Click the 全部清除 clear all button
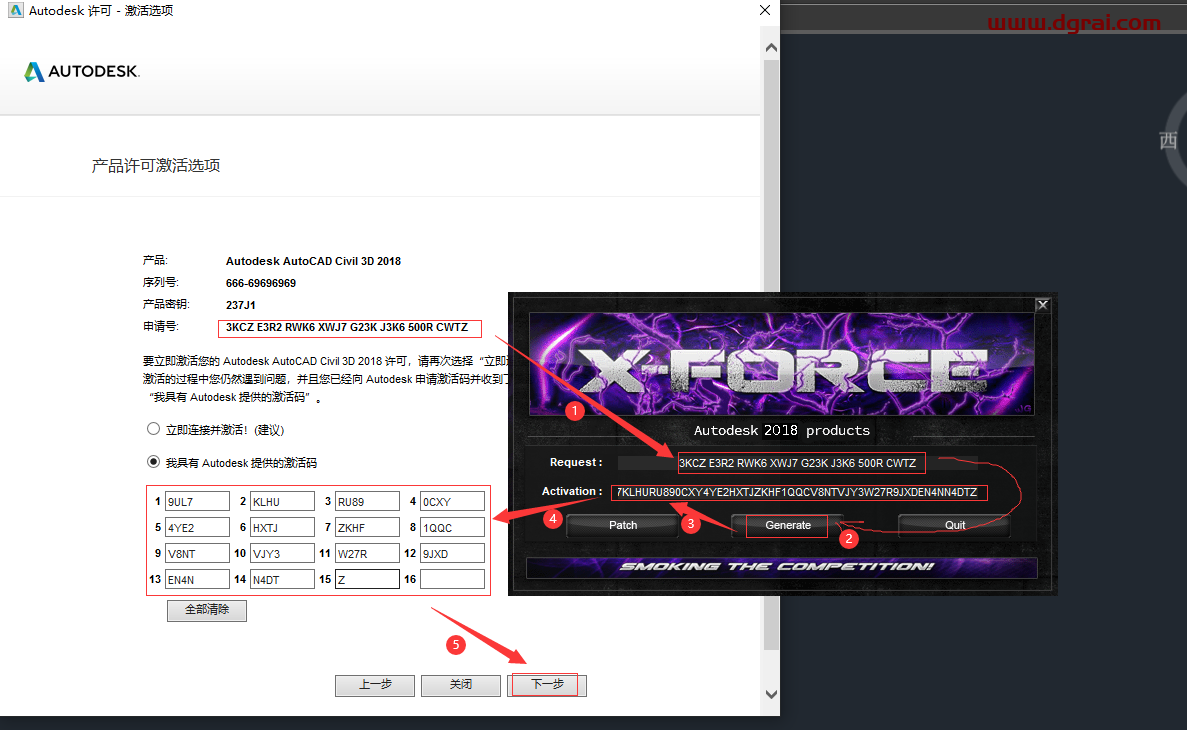Image resolution: width=1187 pixels, height=730 pixels. click(207, 610)
